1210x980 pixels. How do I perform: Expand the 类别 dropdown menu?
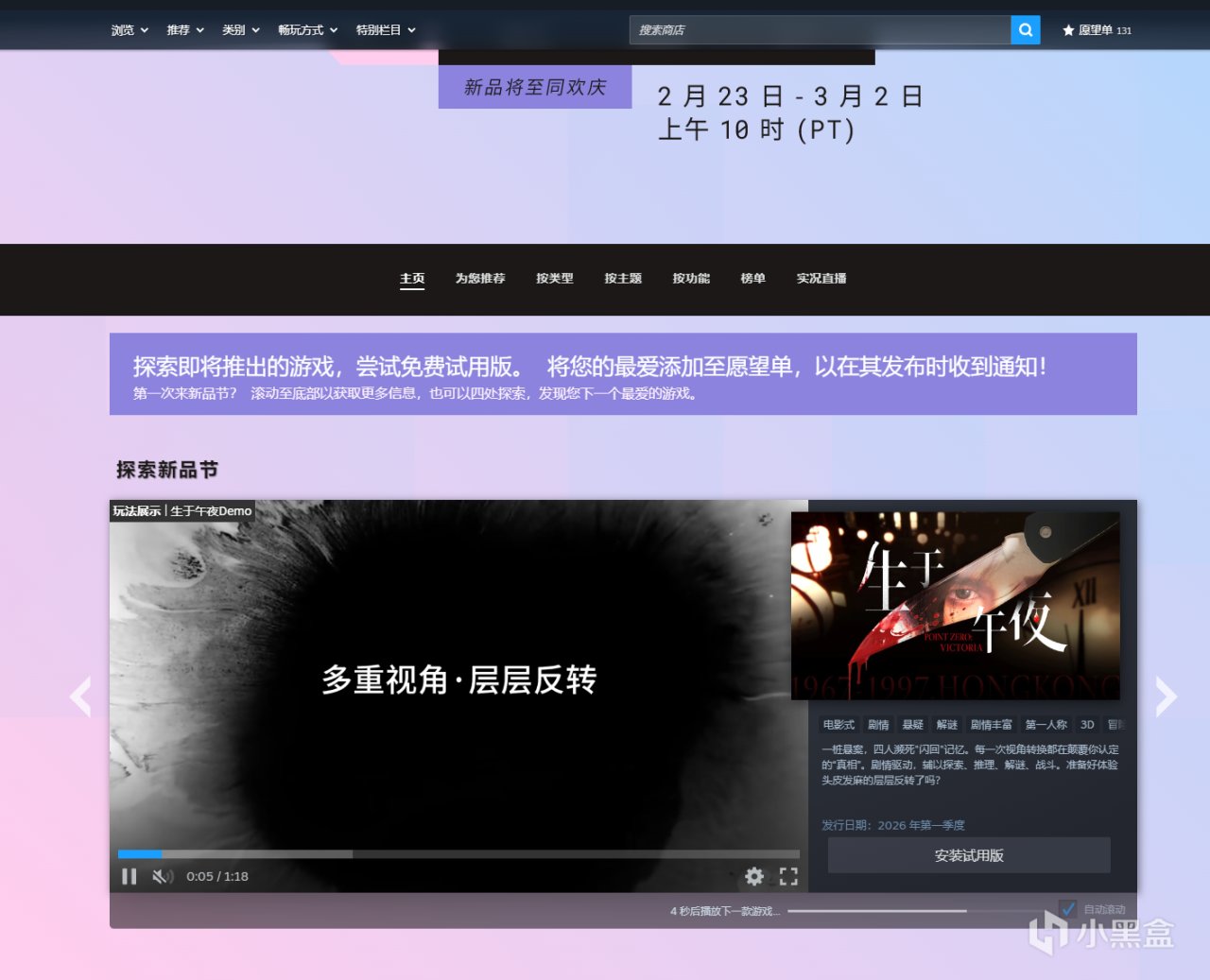tap(241, 30)
